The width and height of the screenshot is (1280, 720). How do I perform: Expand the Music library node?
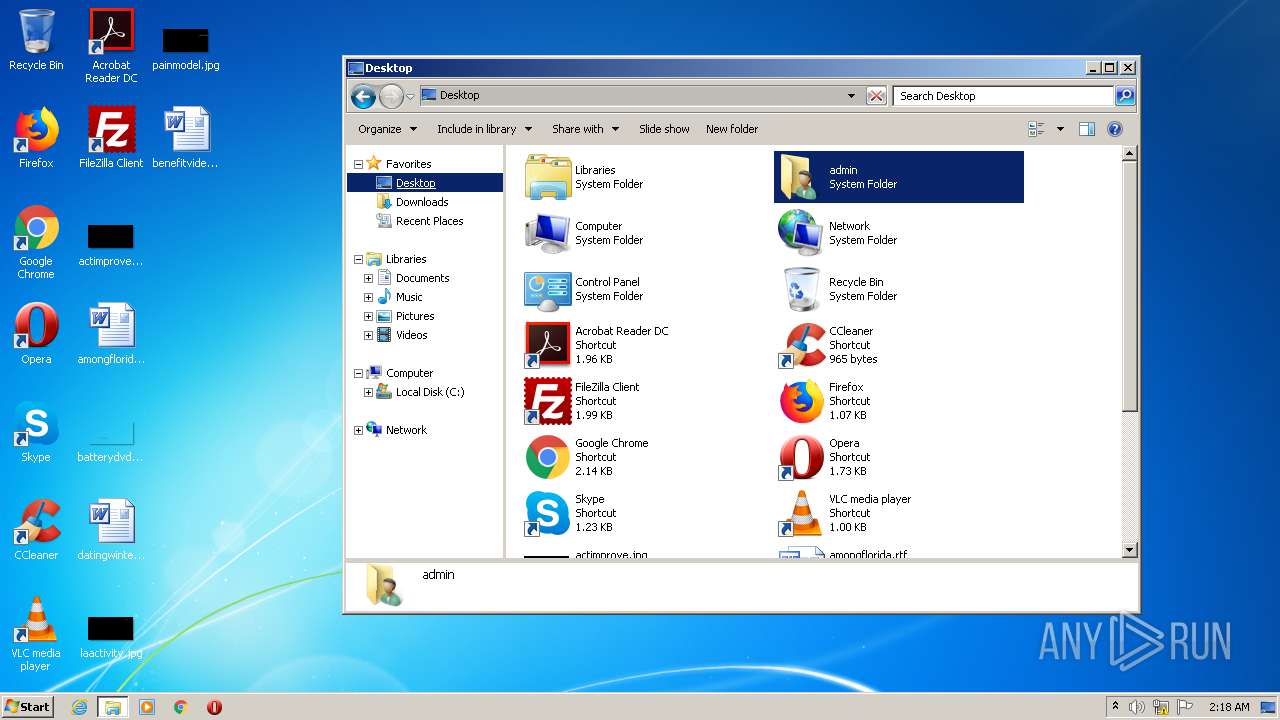(x=368, y=297)
